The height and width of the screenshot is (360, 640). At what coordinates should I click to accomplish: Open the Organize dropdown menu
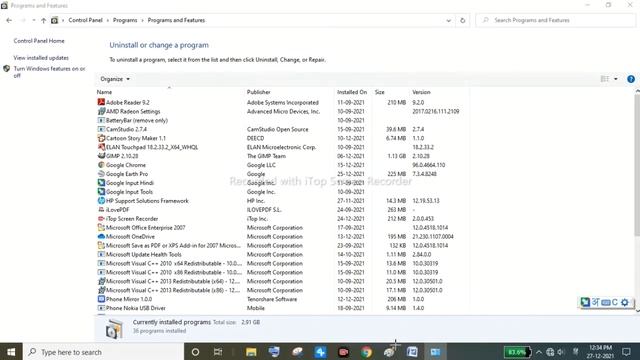(x=115, y=79)
